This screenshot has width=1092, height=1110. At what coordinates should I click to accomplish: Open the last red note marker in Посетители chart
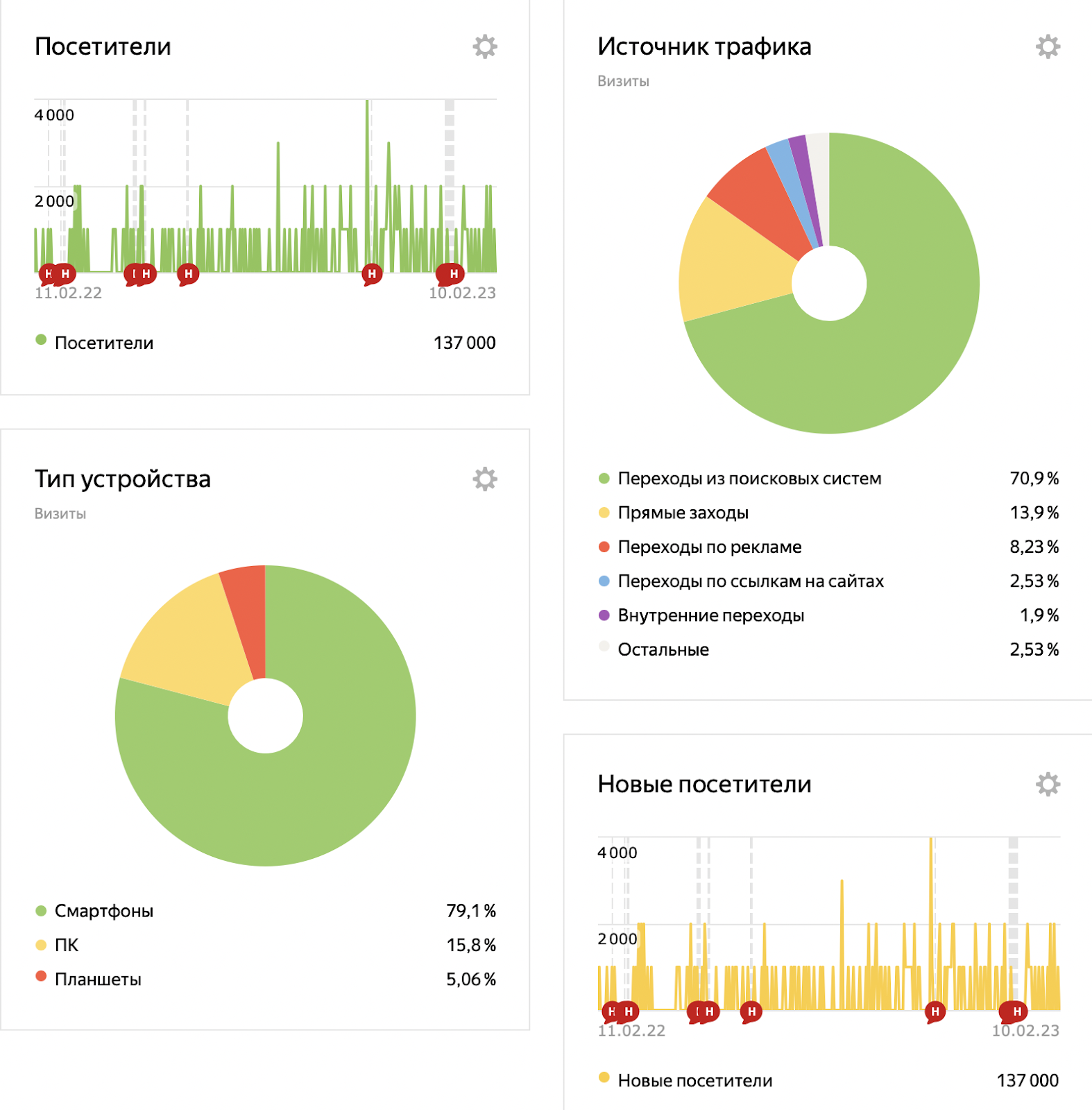(x=453, y=274)
